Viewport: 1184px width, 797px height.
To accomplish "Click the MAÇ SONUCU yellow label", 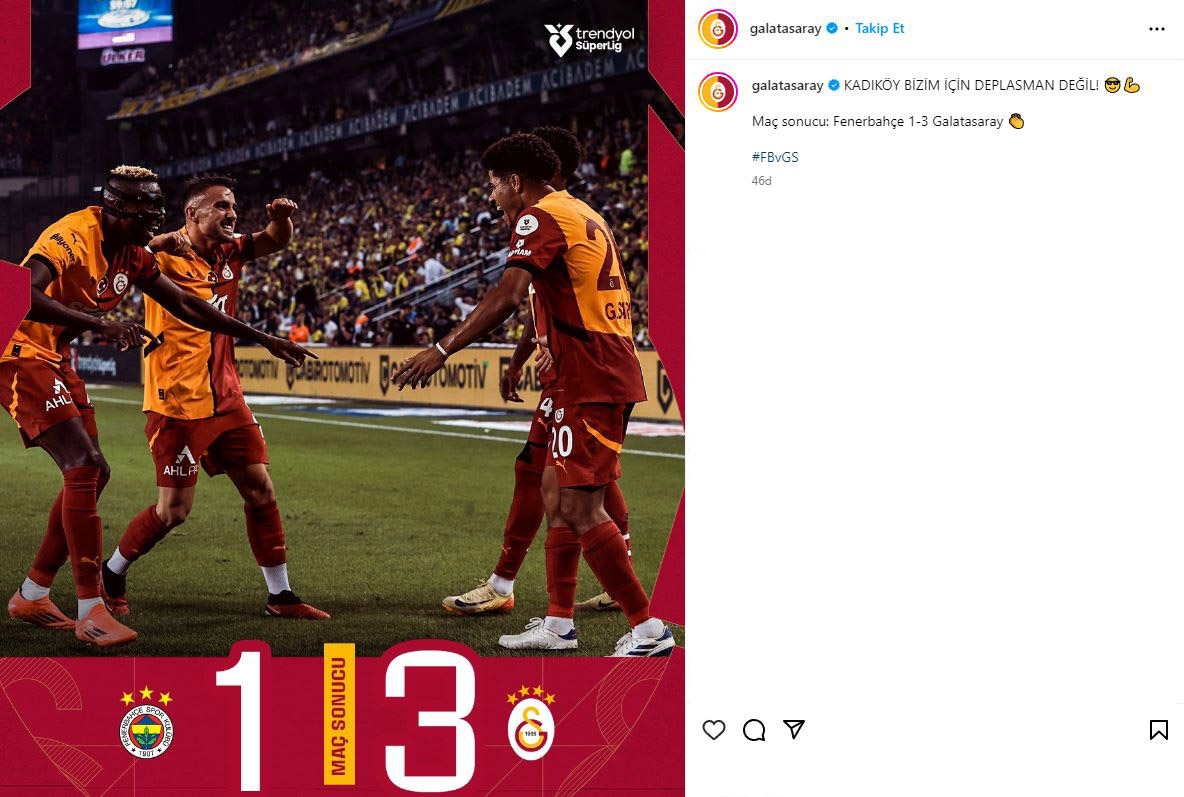I will [x=339, y=714].
